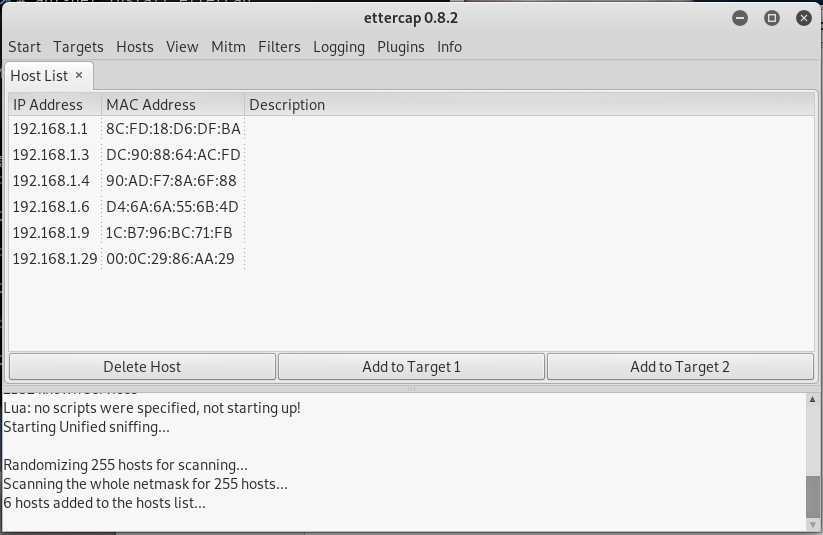
Task: Close the ettercap window
Action: 804,18
